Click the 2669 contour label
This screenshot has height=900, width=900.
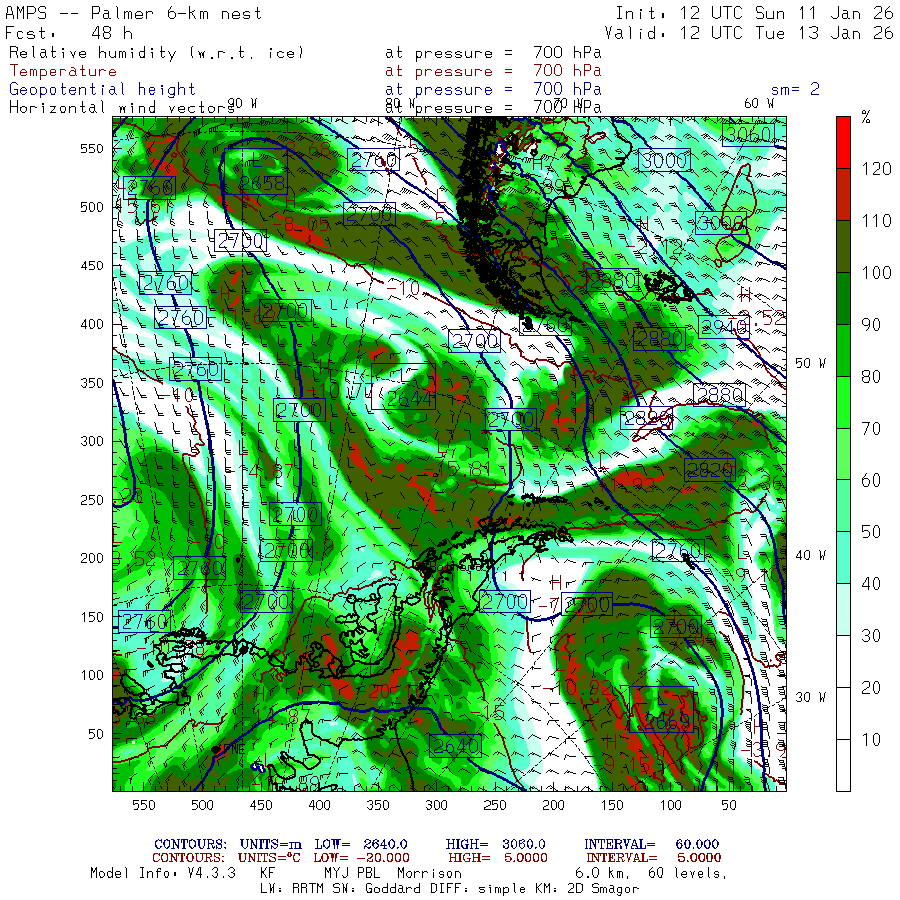(665, 722)
